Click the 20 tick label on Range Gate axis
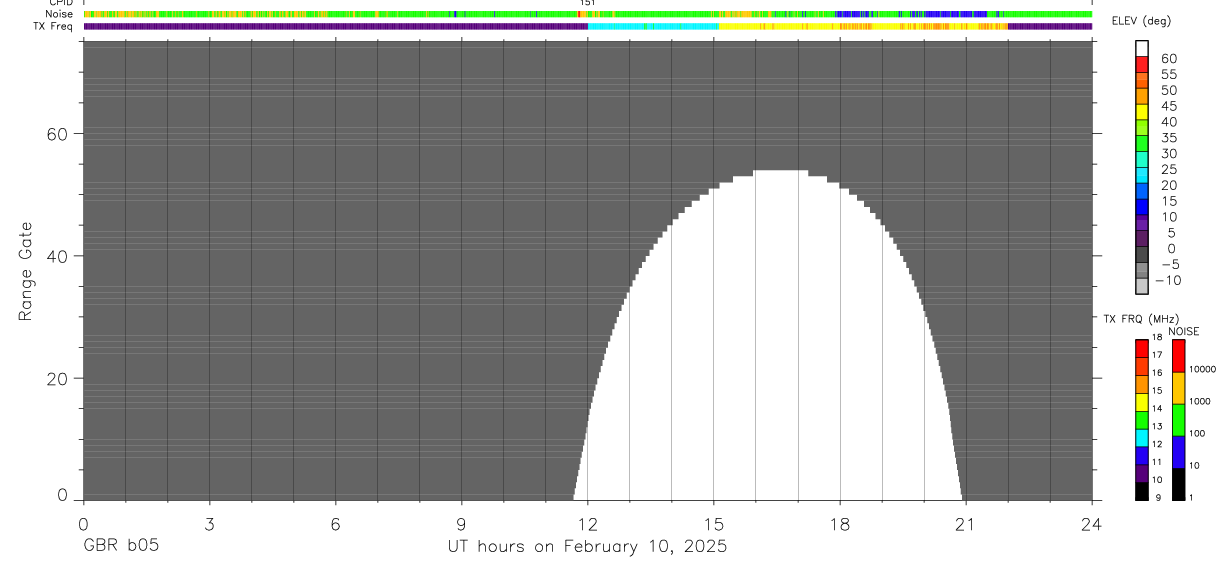 [x=58, y=379]
